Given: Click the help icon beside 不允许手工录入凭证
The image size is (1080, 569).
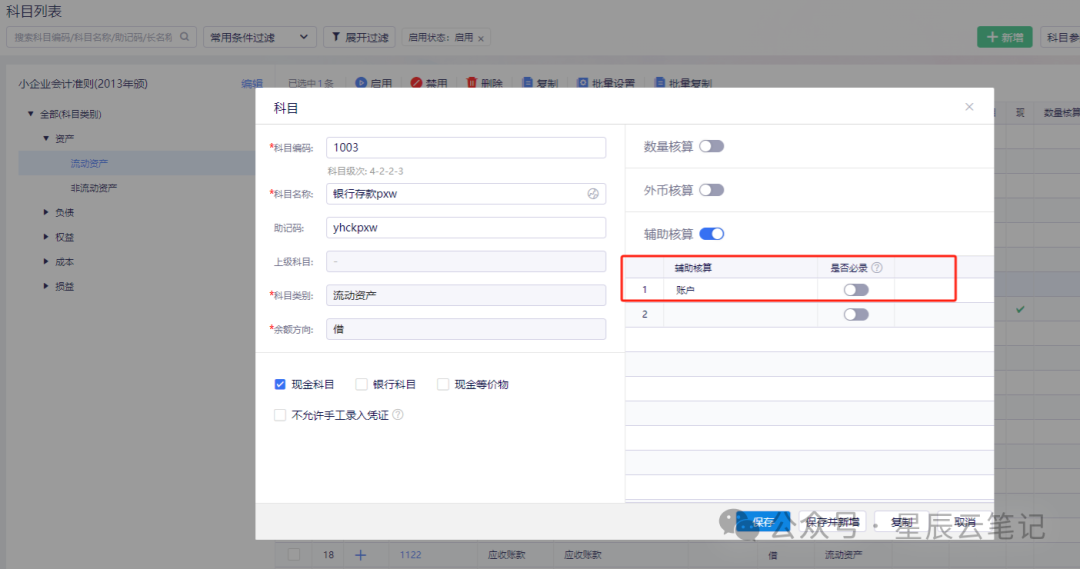Looking at the screenshot, I should [x=398, y=415].
